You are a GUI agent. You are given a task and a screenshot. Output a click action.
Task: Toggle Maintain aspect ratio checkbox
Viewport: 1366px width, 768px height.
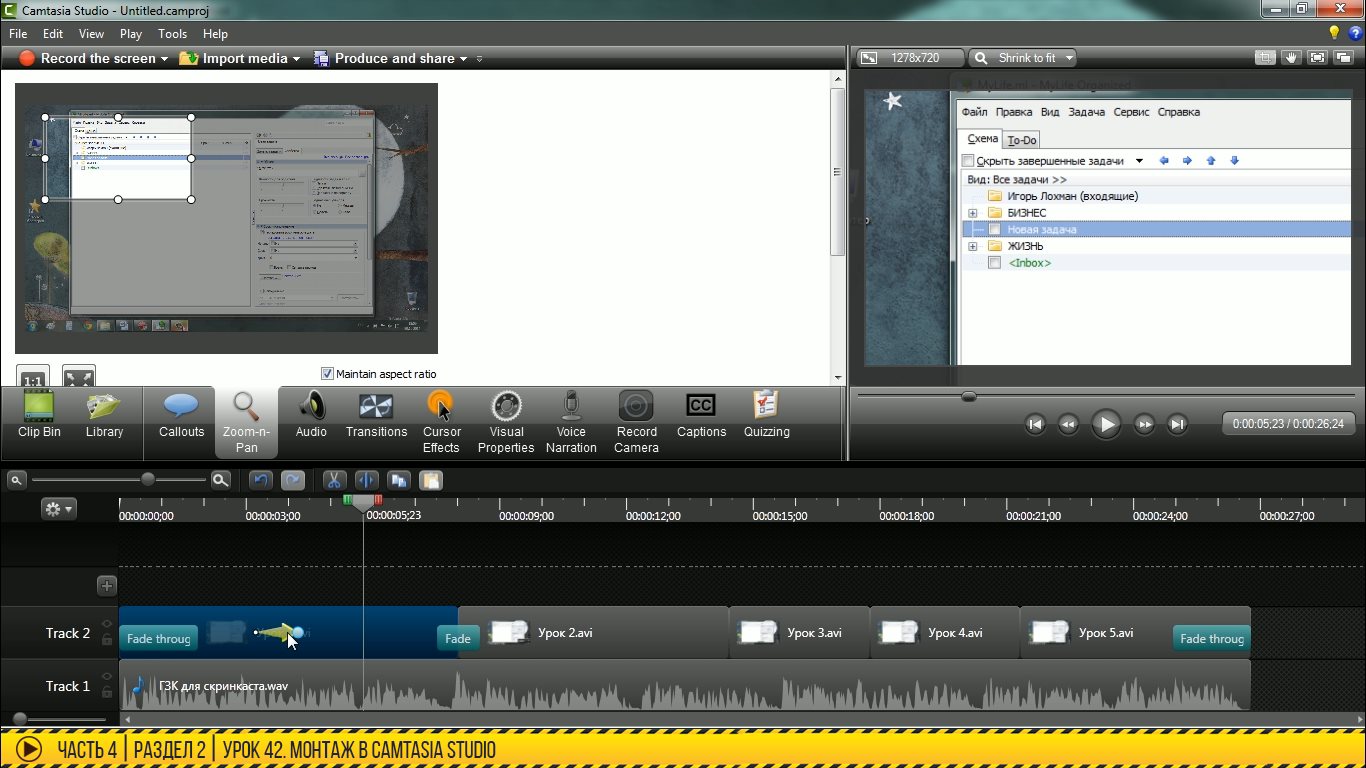pos(327,374)
